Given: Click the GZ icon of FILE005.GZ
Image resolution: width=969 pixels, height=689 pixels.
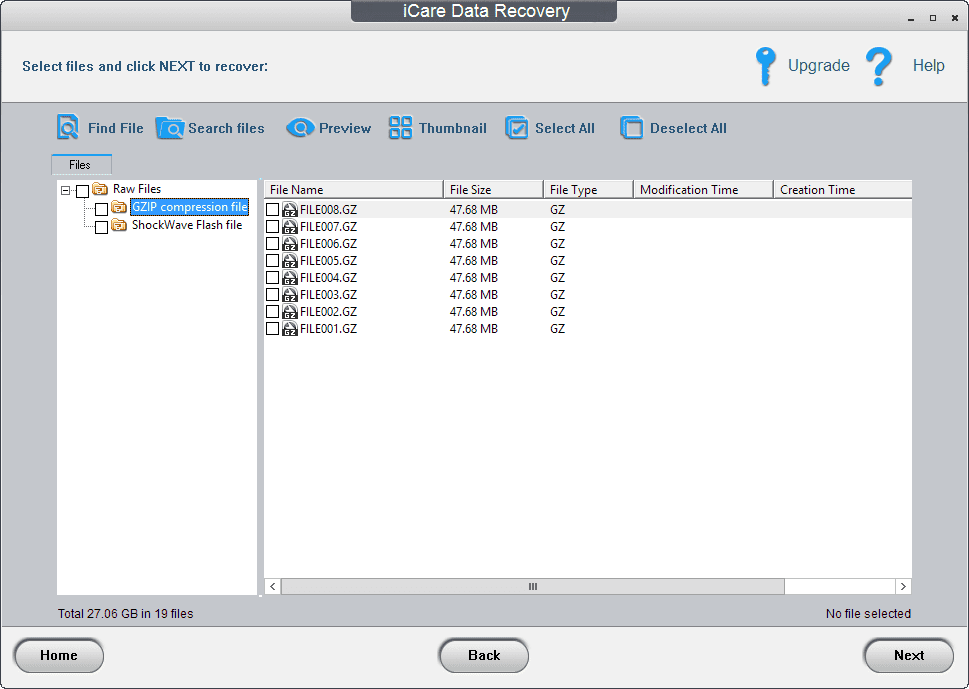Looking at the screenshot, I should [x=290, y=261].
